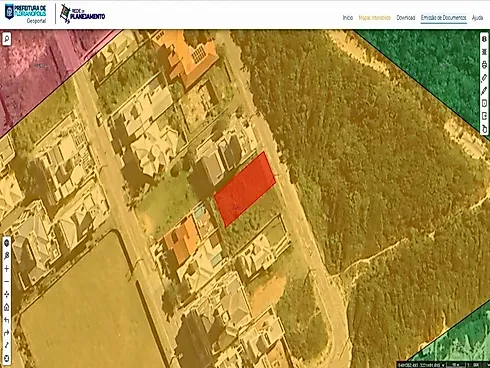Click the globe full-extent icon
Image resolution: width=490 pixels, height=368 pixels.
click(x=7, y=243)
